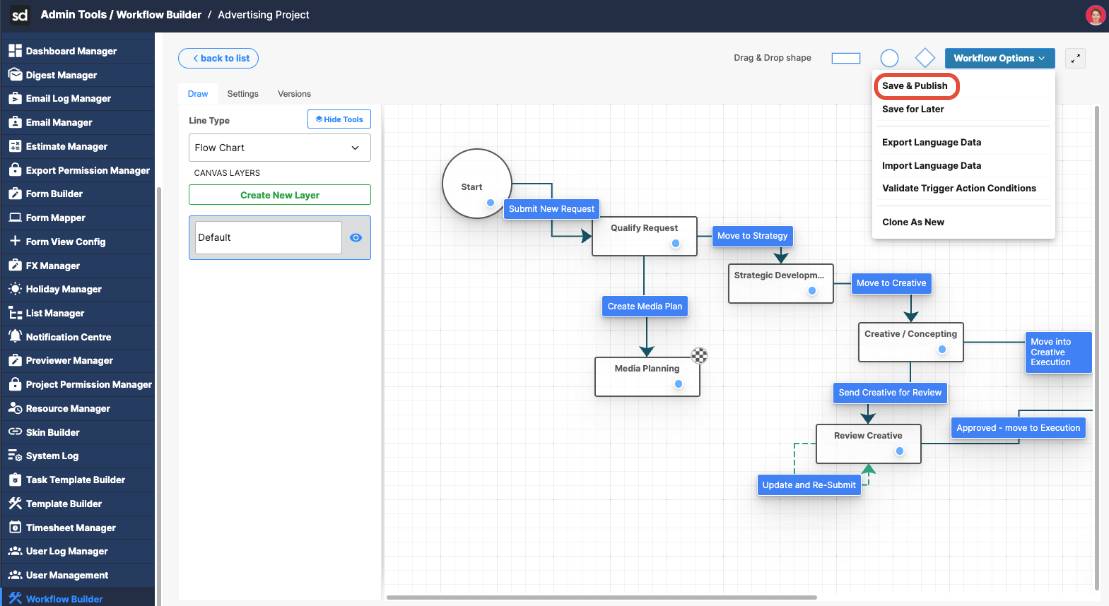Choose Save & Publish from menu
Viewport: 1109px width, 606px height.
tap(915, 86)
